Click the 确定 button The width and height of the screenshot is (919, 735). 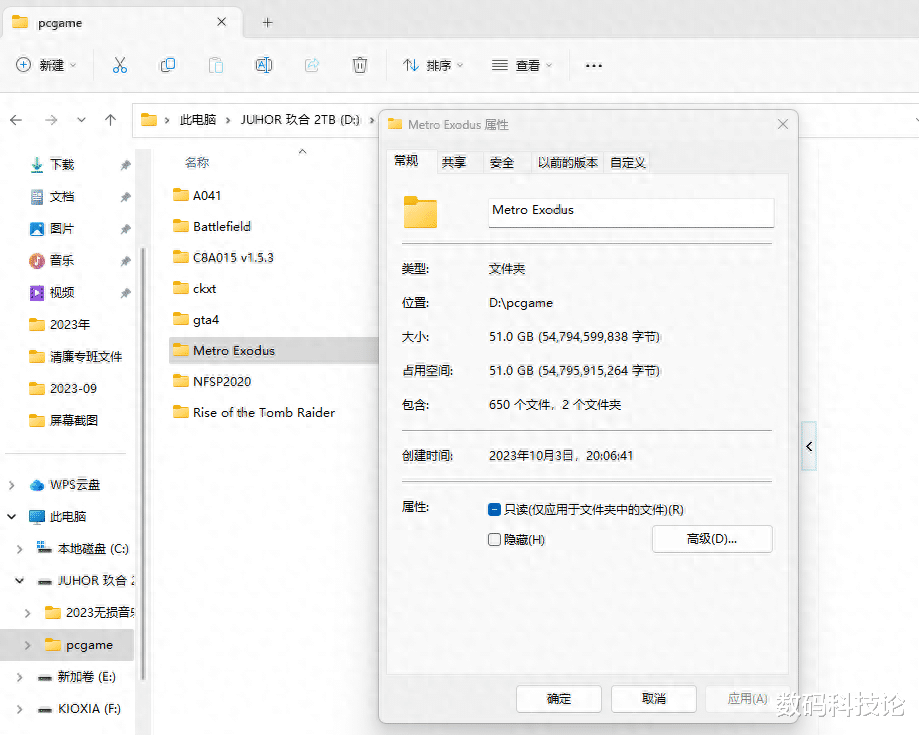[x=559, y=699]
